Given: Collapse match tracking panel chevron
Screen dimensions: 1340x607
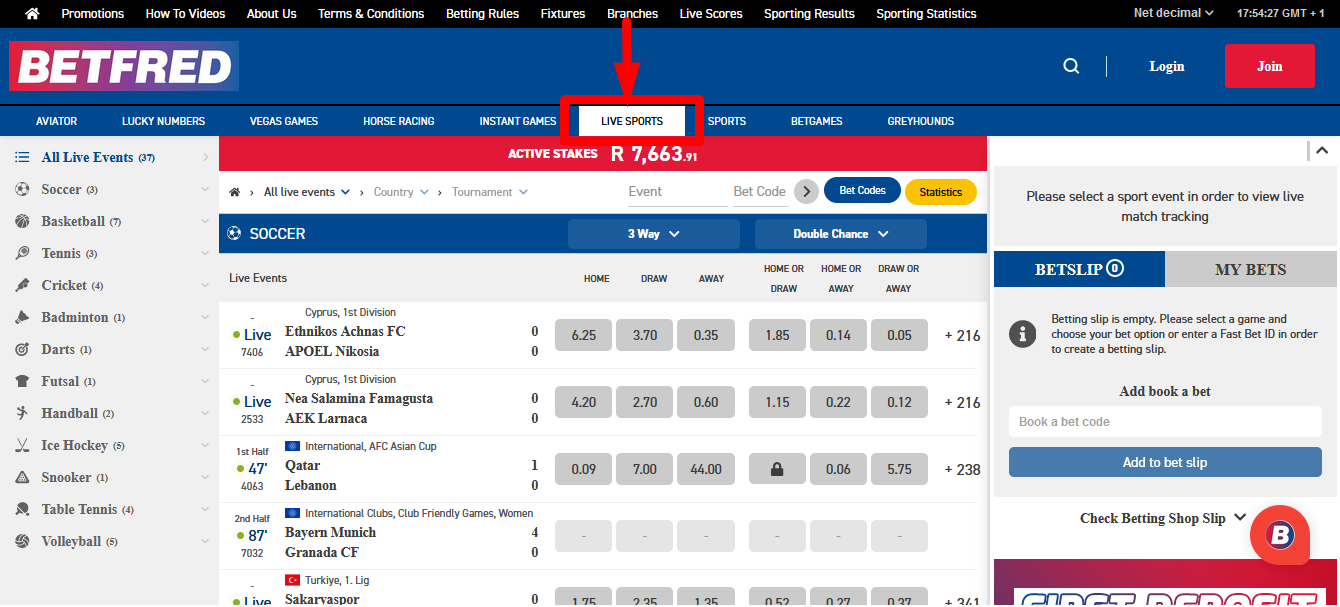Looking at the screenshot, I should [x=1322, y=150].
